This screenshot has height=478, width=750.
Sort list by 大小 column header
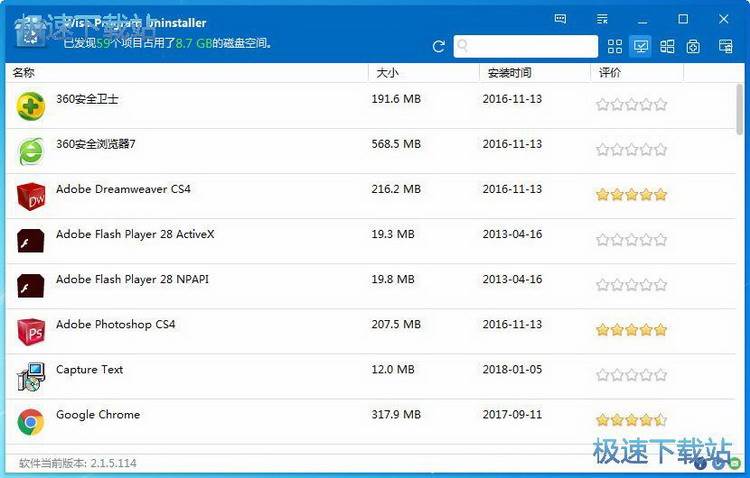(x=387, y=72)
